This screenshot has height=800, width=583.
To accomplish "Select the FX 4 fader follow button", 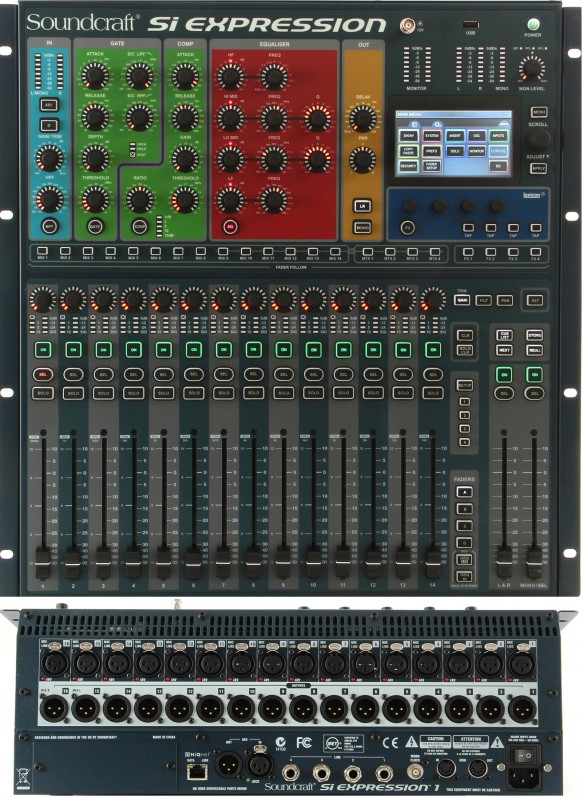I will 536,252.
